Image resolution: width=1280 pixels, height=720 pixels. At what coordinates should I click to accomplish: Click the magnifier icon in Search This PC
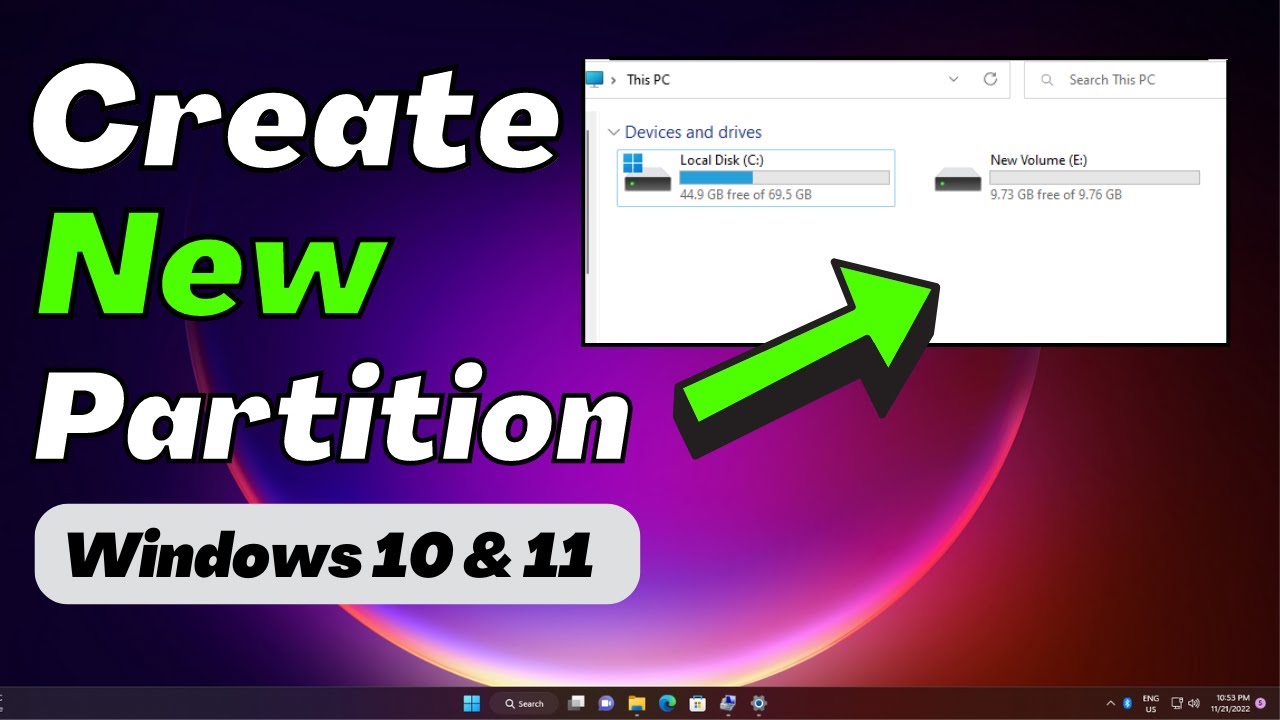1047,80
